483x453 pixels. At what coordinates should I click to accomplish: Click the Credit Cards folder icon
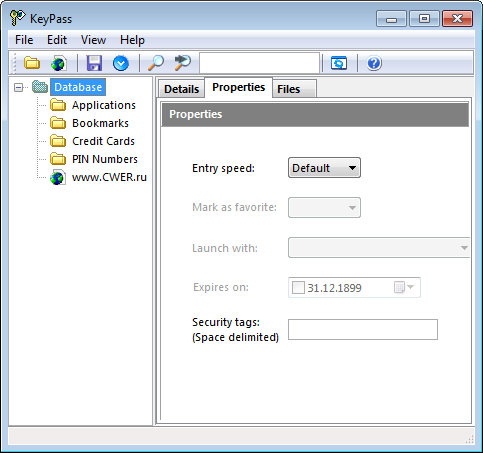click(x=58, y=141)
